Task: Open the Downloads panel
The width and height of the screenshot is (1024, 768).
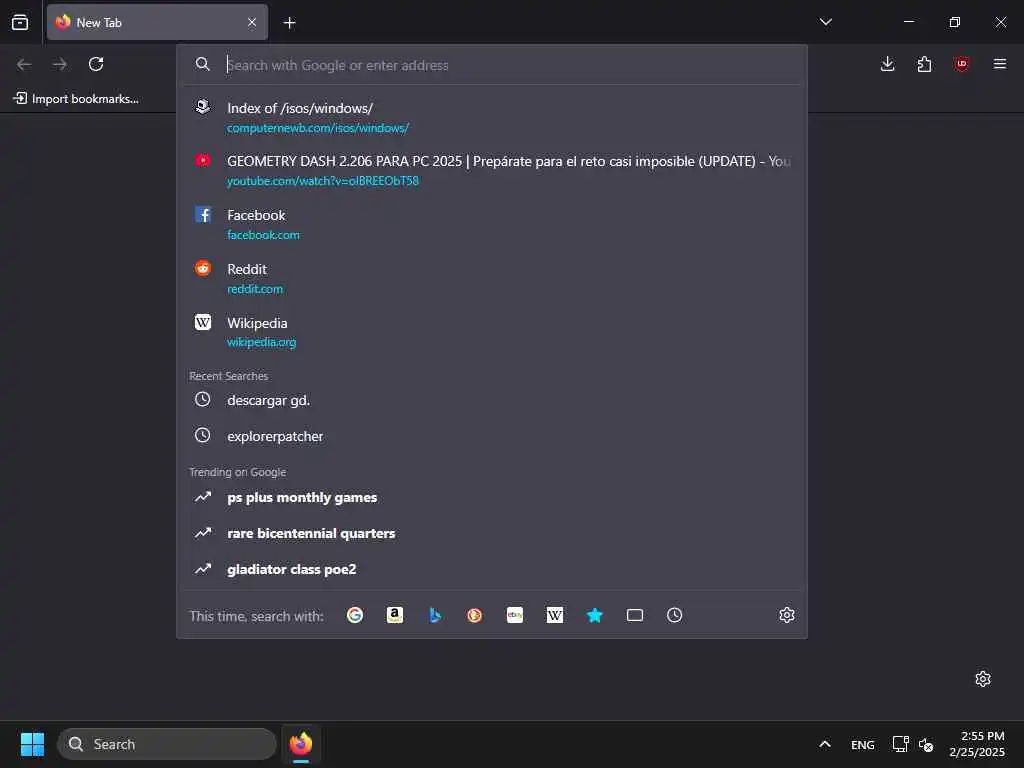Action: (x=888, y=64)
